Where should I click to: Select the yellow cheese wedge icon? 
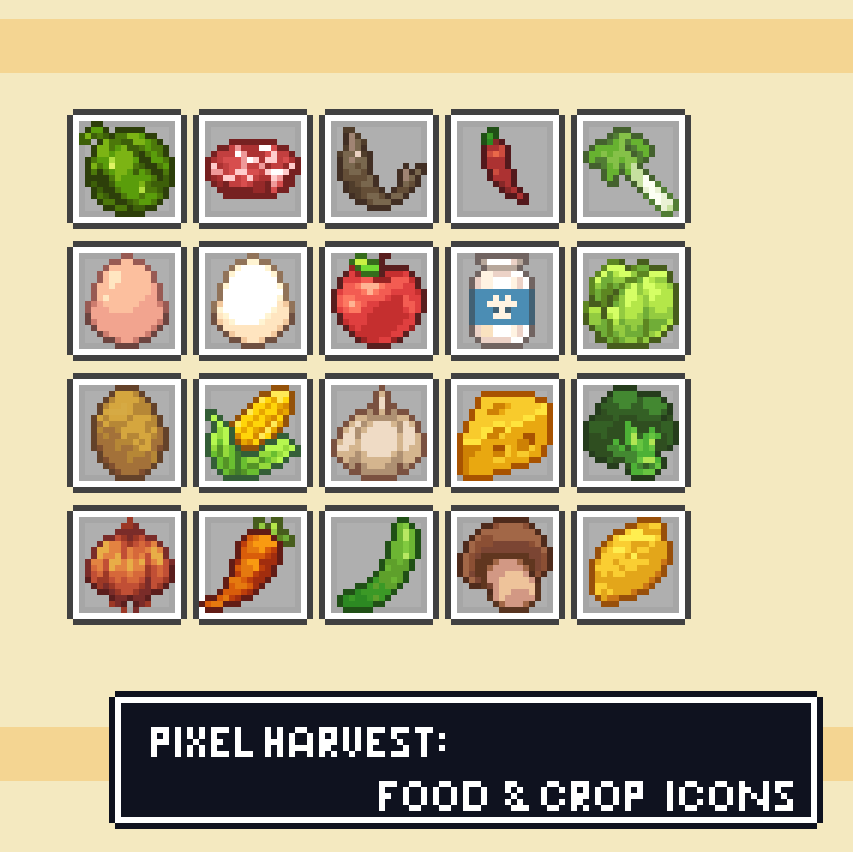pos(505,435)
